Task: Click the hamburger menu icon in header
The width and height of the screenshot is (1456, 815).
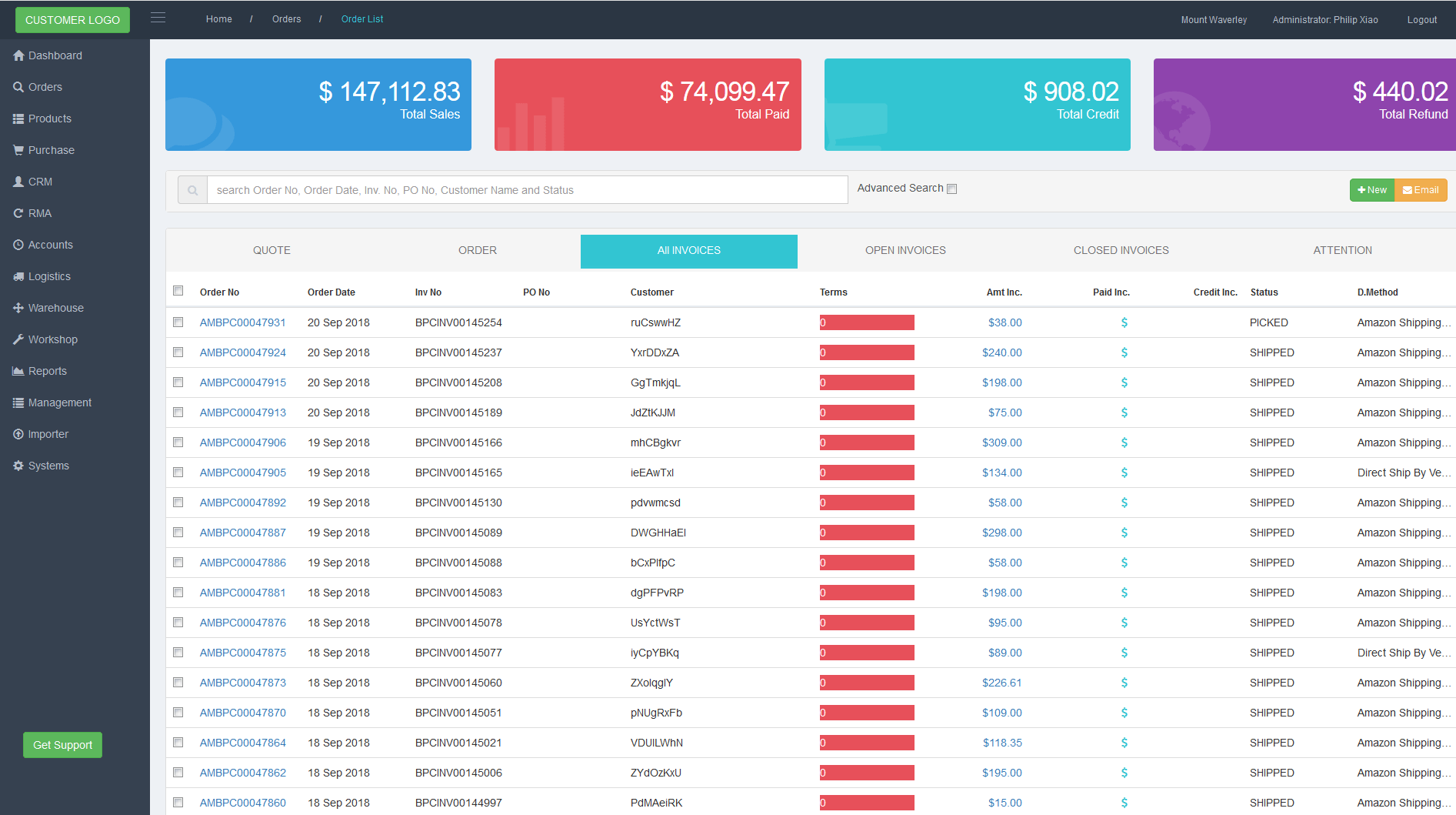Action: point(158,18)
